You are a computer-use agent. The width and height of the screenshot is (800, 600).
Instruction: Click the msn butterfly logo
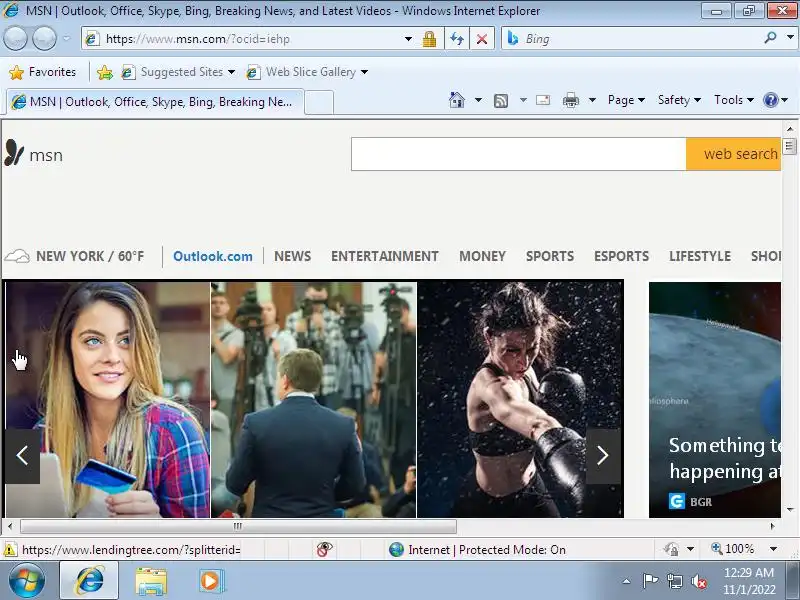tap(34, 154)
